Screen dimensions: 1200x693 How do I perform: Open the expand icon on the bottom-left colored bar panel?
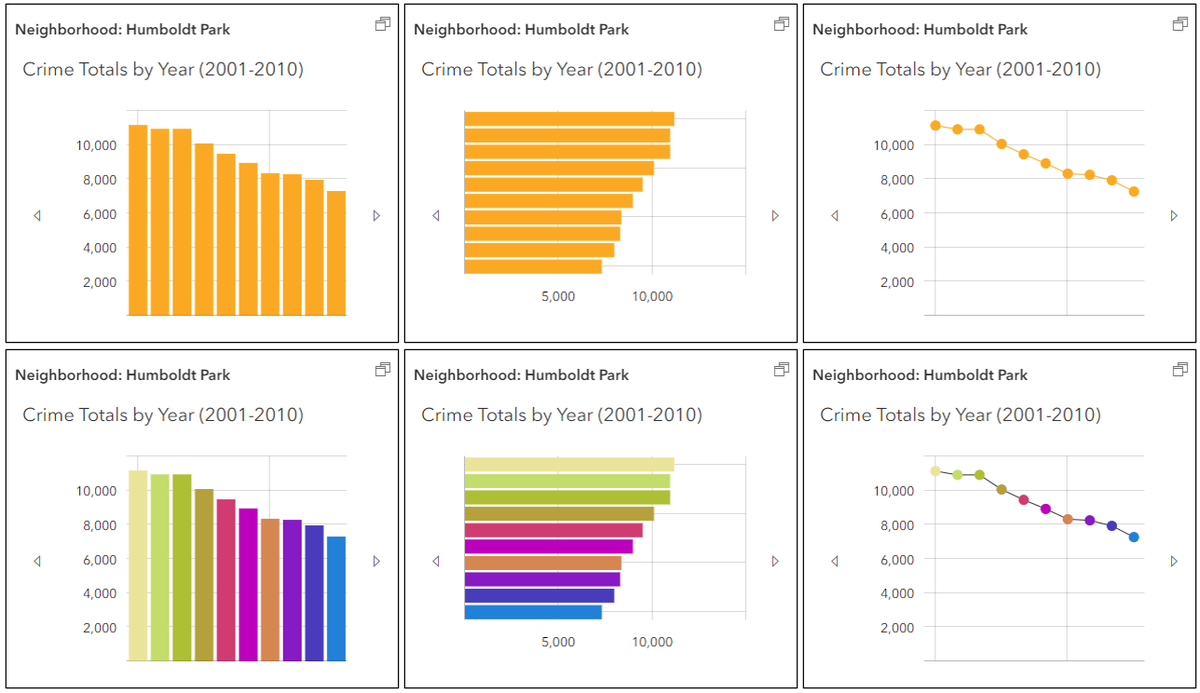tap(382, 369)
